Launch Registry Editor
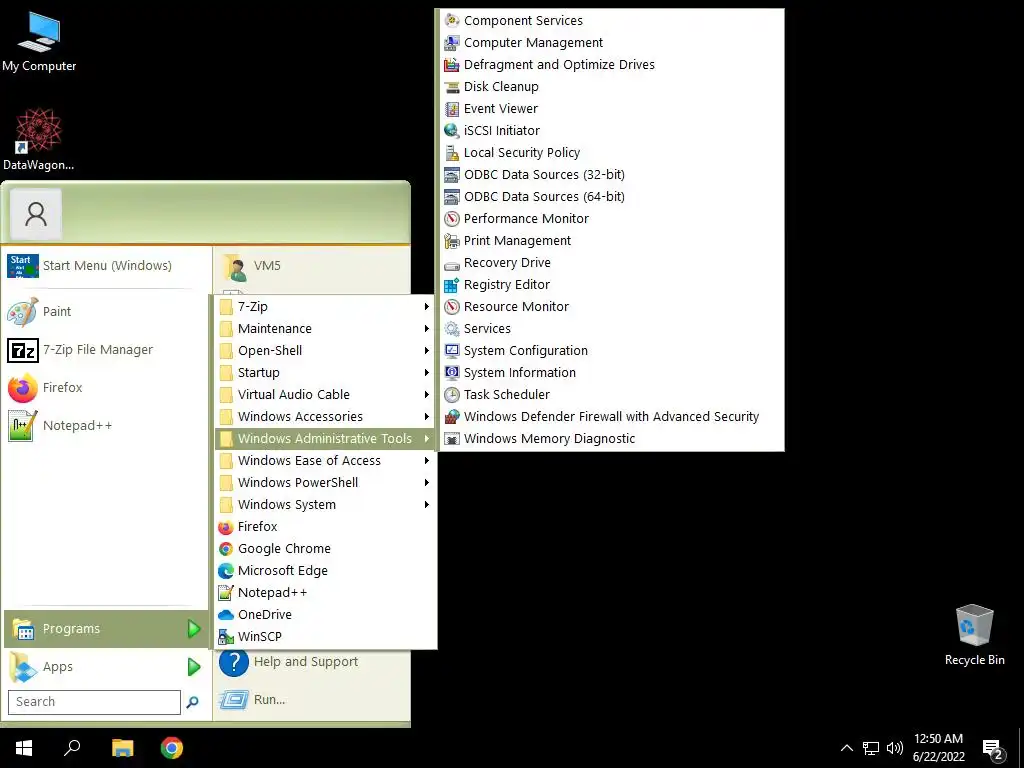This screenshot has width=1024, height=768. (x=611, y=285)
